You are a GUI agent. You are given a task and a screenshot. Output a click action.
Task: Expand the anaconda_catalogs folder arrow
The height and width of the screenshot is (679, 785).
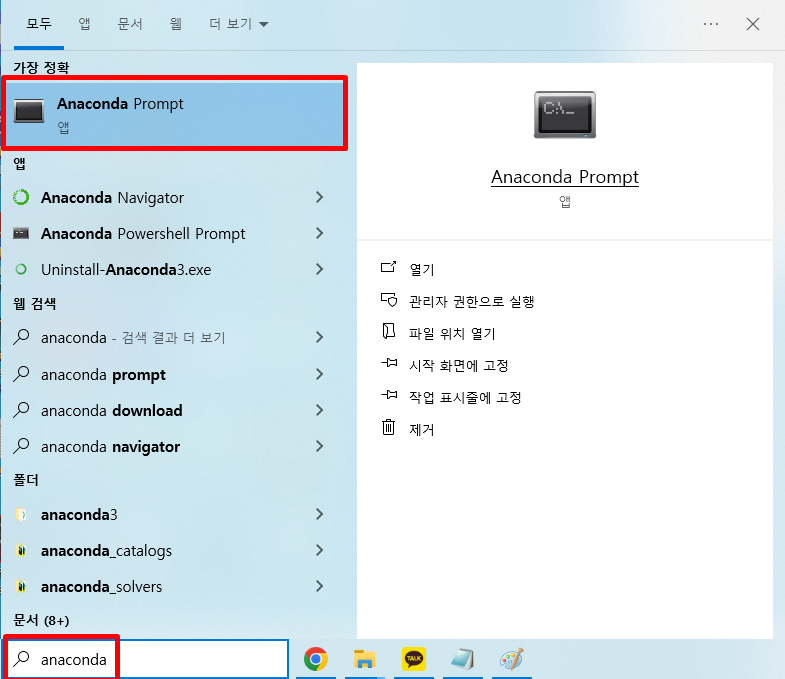(x=319, y=550)
